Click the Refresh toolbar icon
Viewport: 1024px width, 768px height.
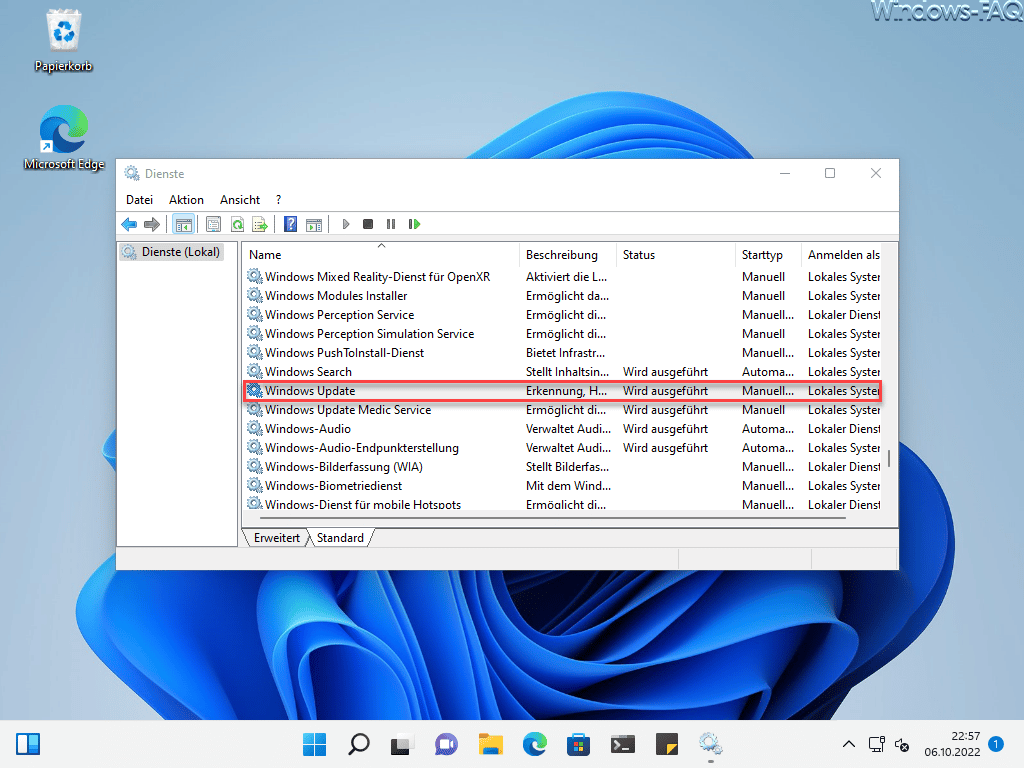237,225
